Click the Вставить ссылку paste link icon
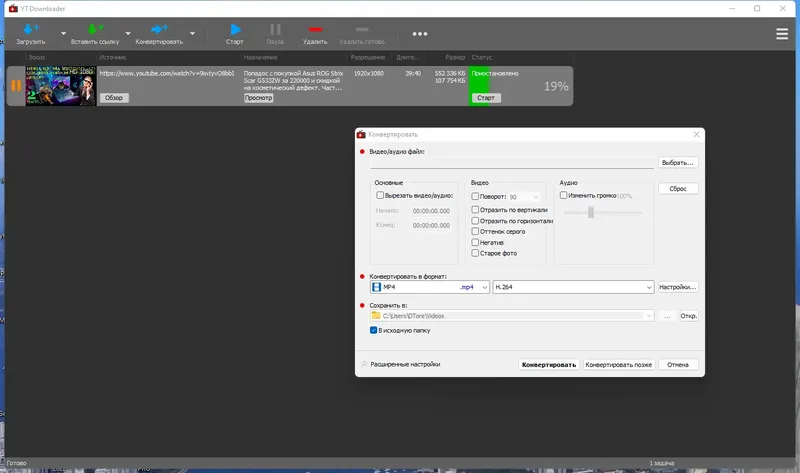The image size is (800, 473). click(95, 29)
